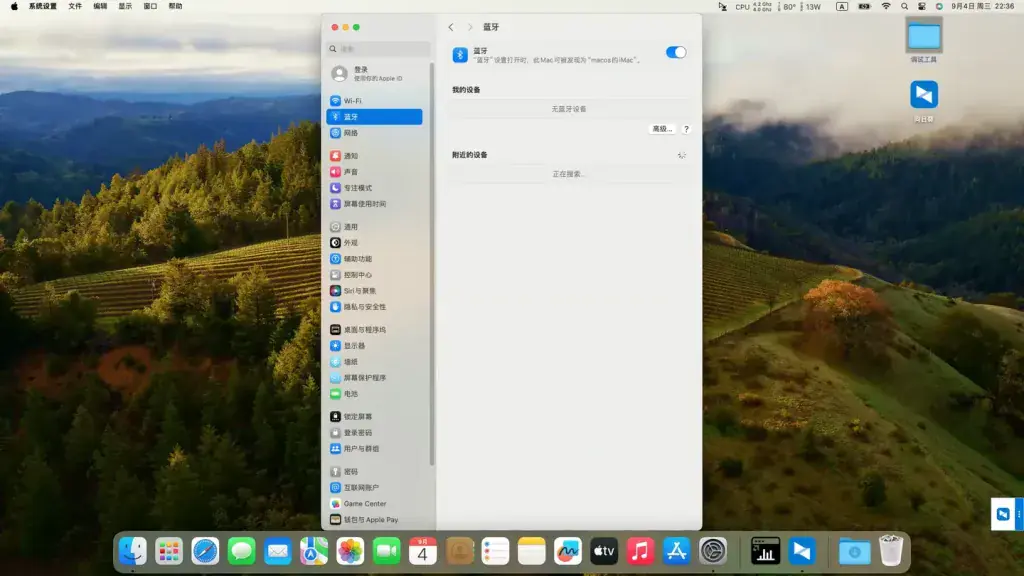The height and width of the screenshot is (576, 1024).
Task: Open 登录密码 Login Password settings
Action: [374, 432]
